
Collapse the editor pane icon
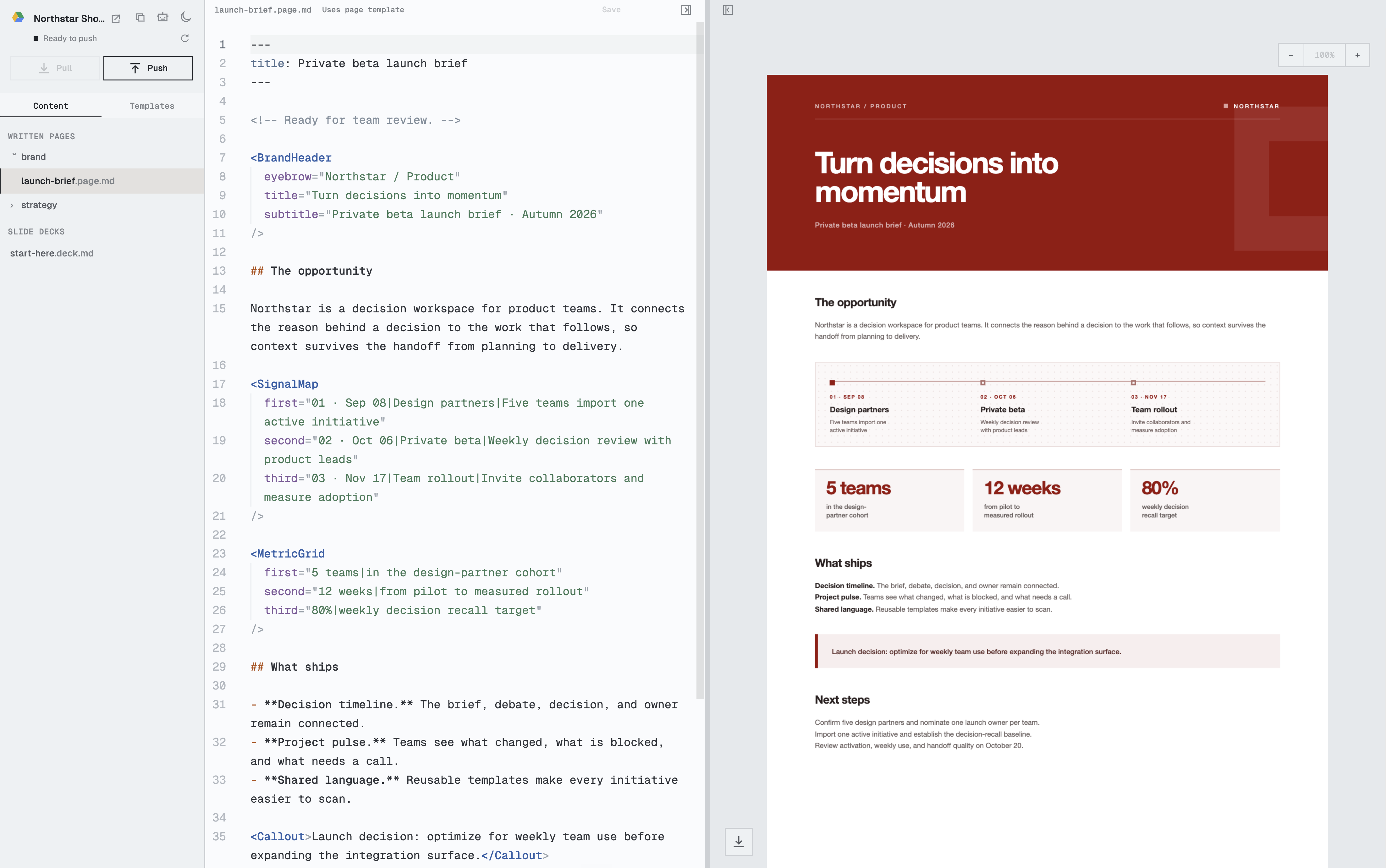pos(686,10)
